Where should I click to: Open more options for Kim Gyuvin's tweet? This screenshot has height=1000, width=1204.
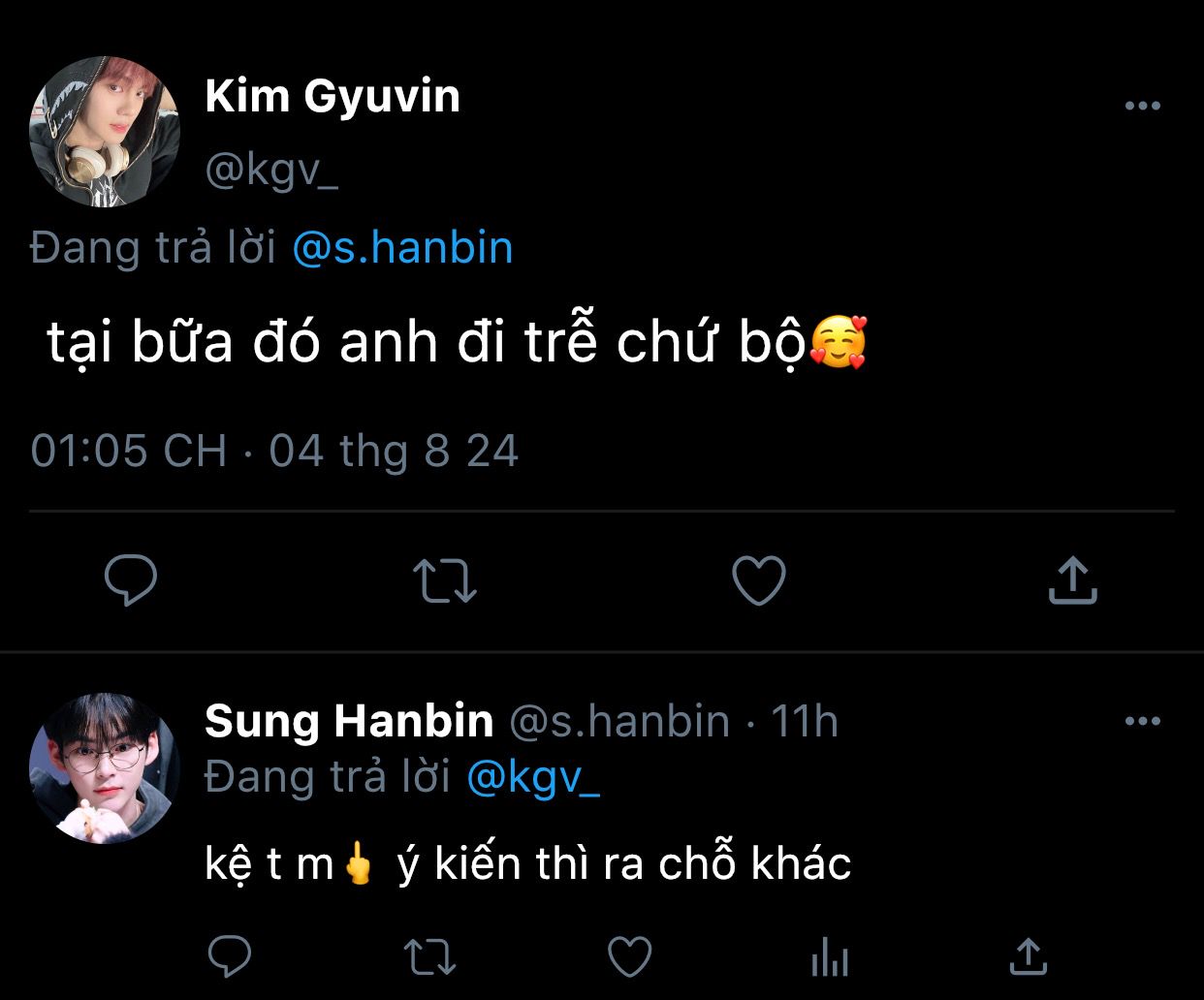click(1143, 107)
